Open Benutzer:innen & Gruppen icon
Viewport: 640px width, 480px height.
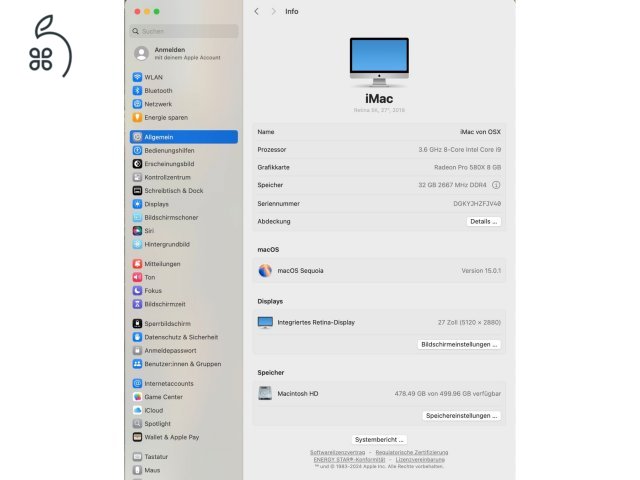(x=138, y=364)
